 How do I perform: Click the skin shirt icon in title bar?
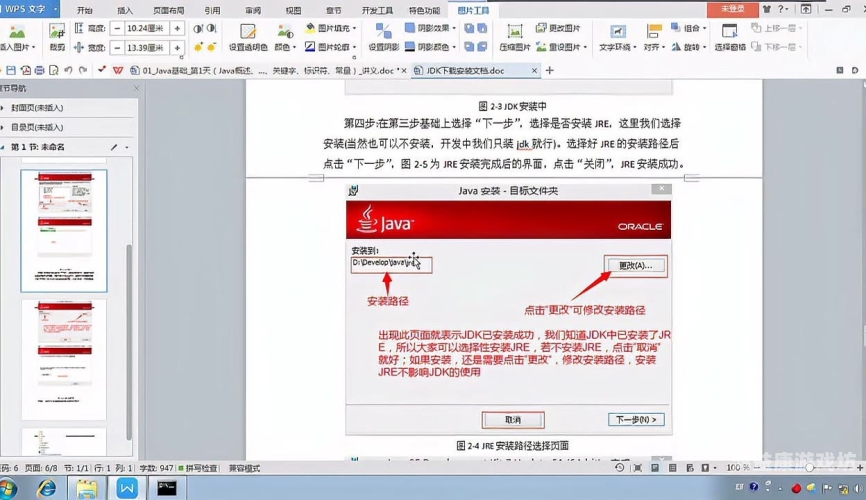click(x=767, y=9)
